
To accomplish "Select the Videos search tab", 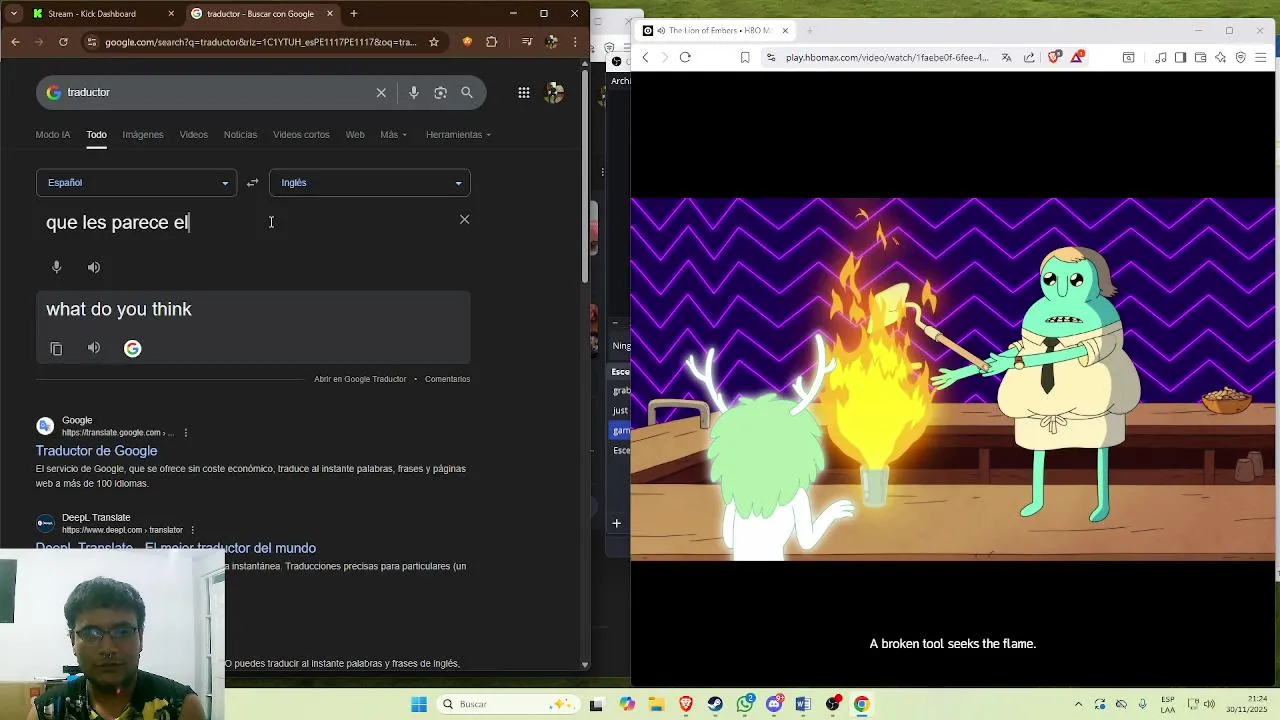I will tap(194, 135).
